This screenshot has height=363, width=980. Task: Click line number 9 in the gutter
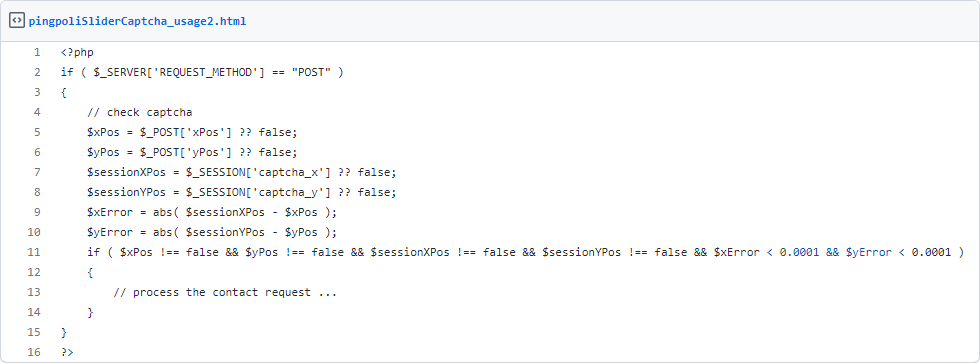click(37, 212)
